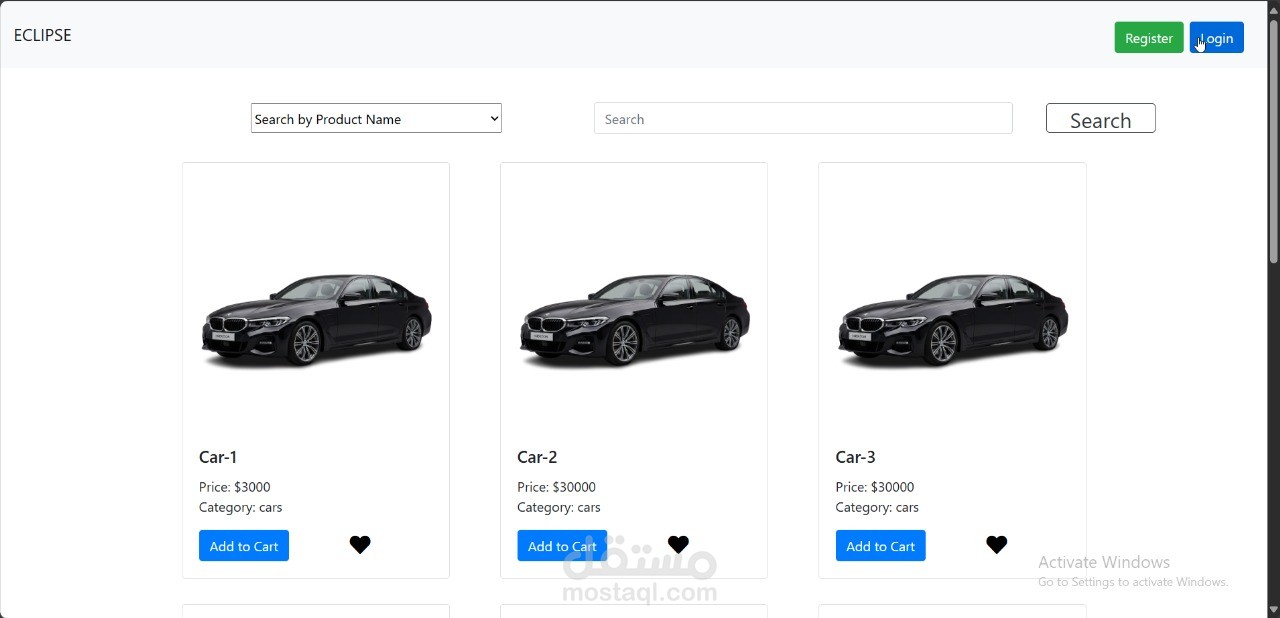
Task: Add Car-1 to the cart
Action: pos(244,546)
